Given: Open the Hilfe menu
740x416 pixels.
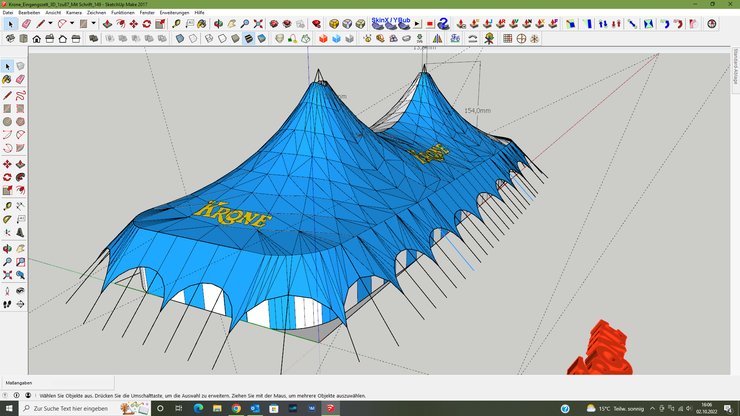Looking at the screenshot, I should coord(200,13).
